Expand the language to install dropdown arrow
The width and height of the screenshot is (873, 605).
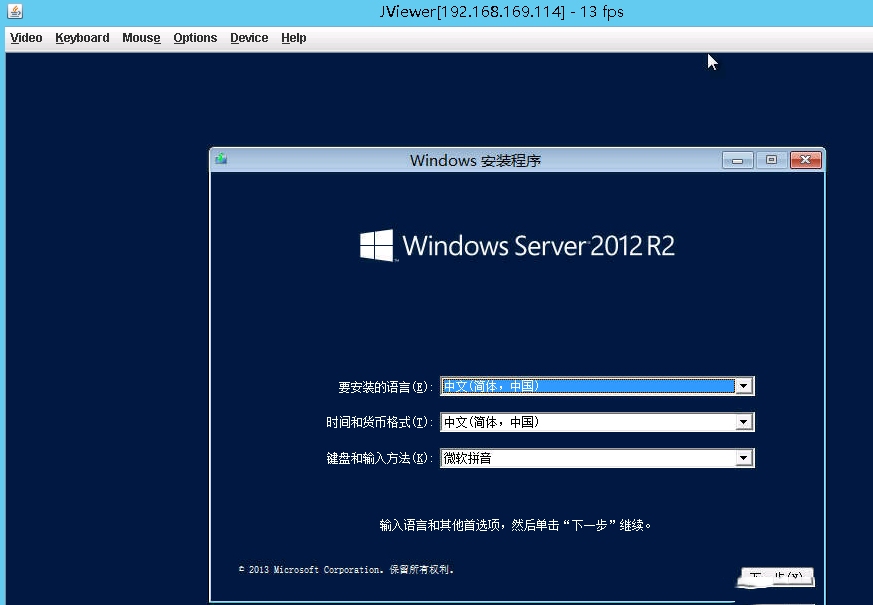(744, 386)
